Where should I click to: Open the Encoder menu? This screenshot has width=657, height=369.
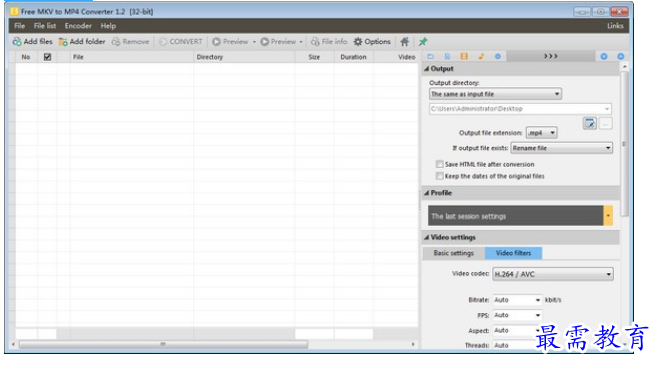(x=78, y=26)
